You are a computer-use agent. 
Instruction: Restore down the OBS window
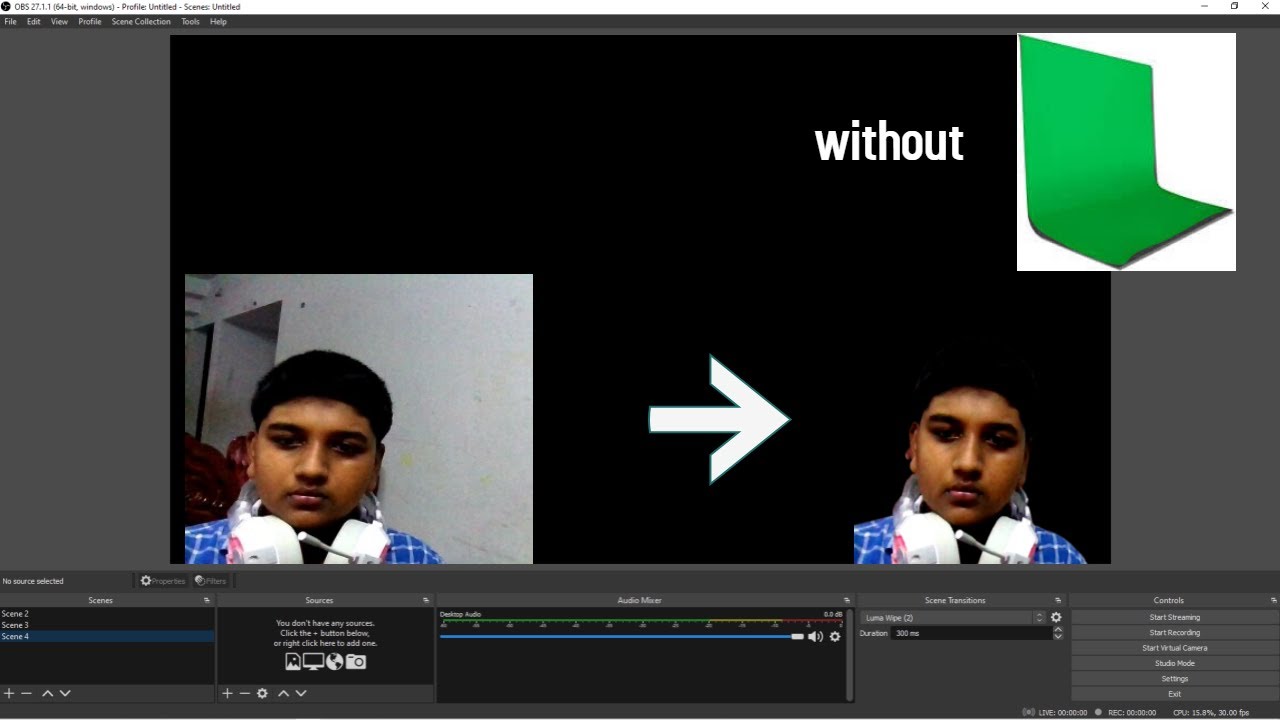[x=1234, y=6]
